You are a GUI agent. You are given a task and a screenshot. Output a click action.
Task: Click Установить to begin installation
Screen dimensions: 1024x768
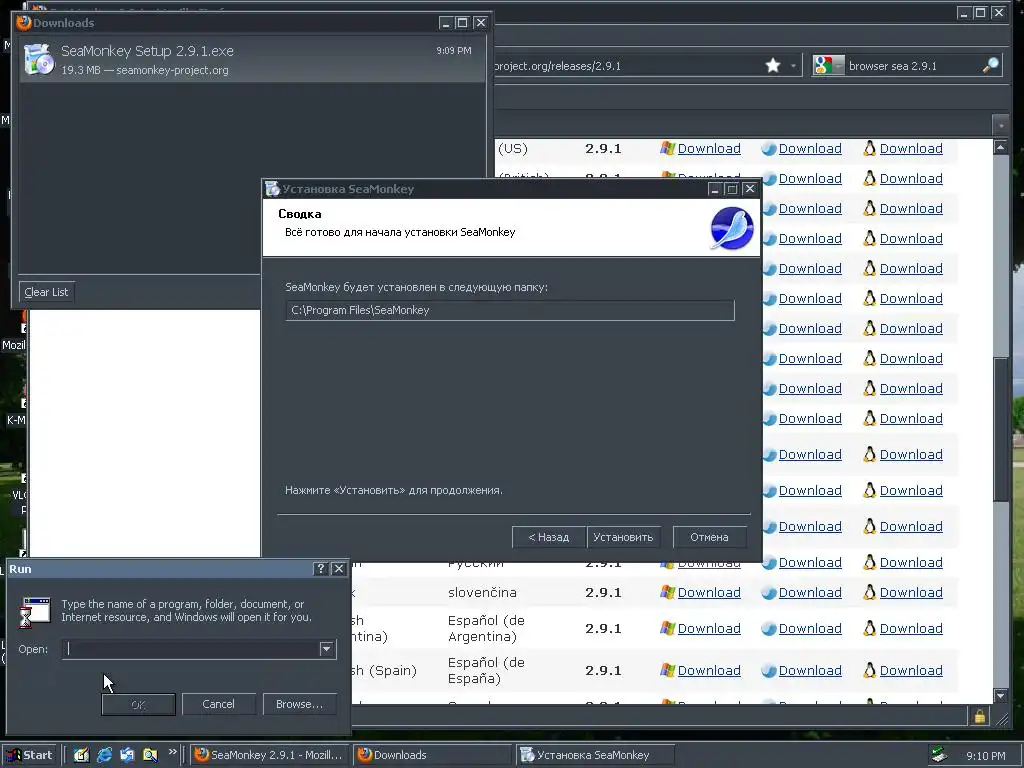tap(623, 537)
